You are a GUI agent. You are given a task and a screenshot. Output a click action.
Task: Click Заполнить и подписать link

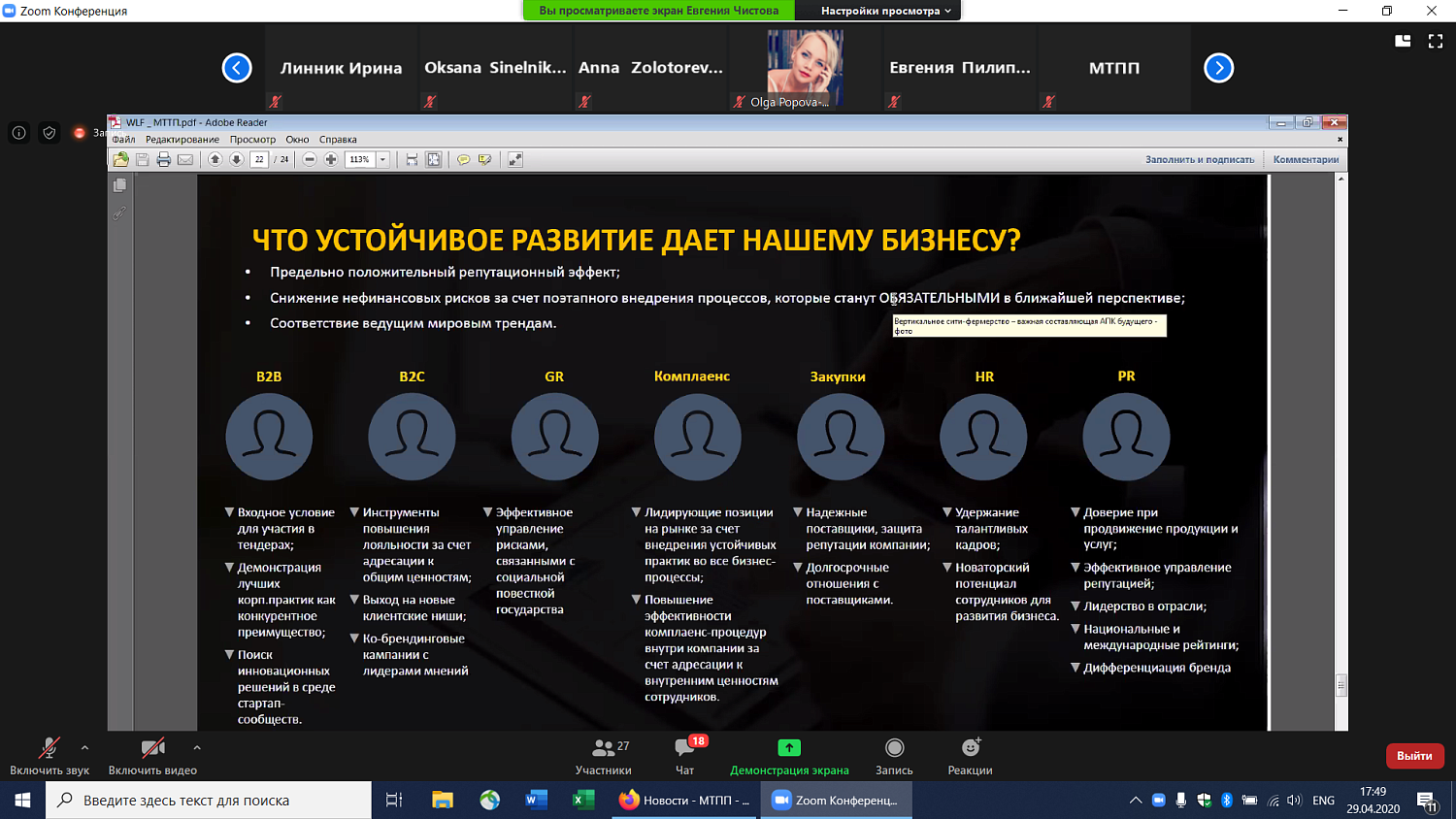point(1200,159)
